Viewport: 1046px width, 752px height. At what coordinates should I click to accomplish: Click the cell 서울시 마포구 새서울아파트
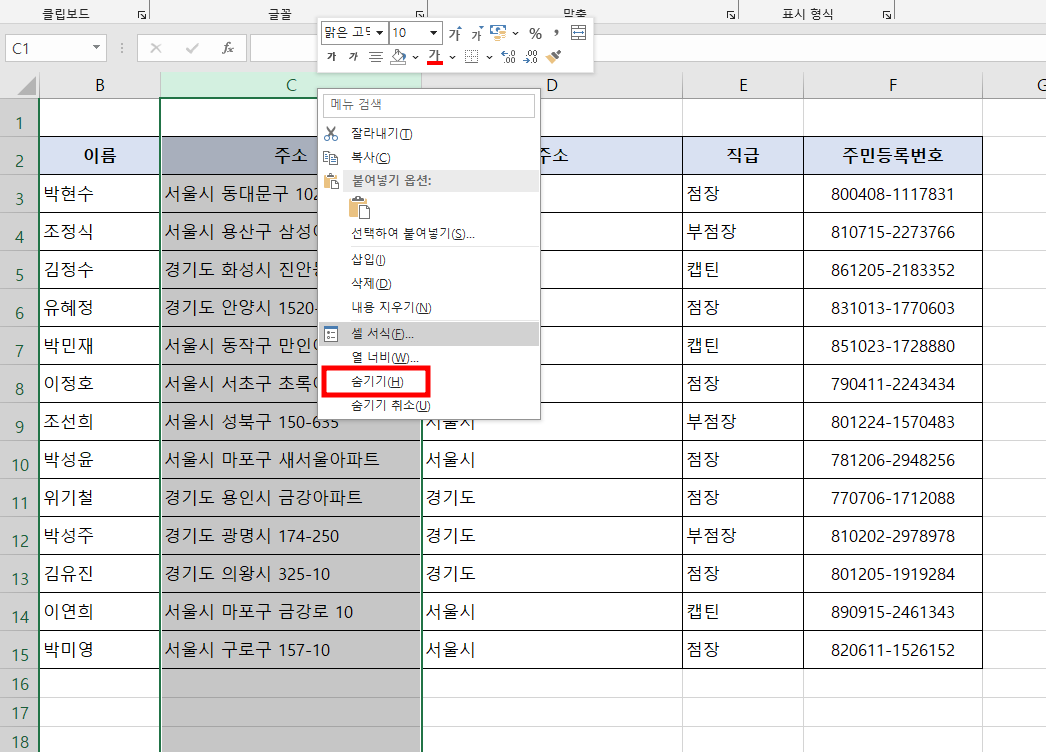pos(291,460)
